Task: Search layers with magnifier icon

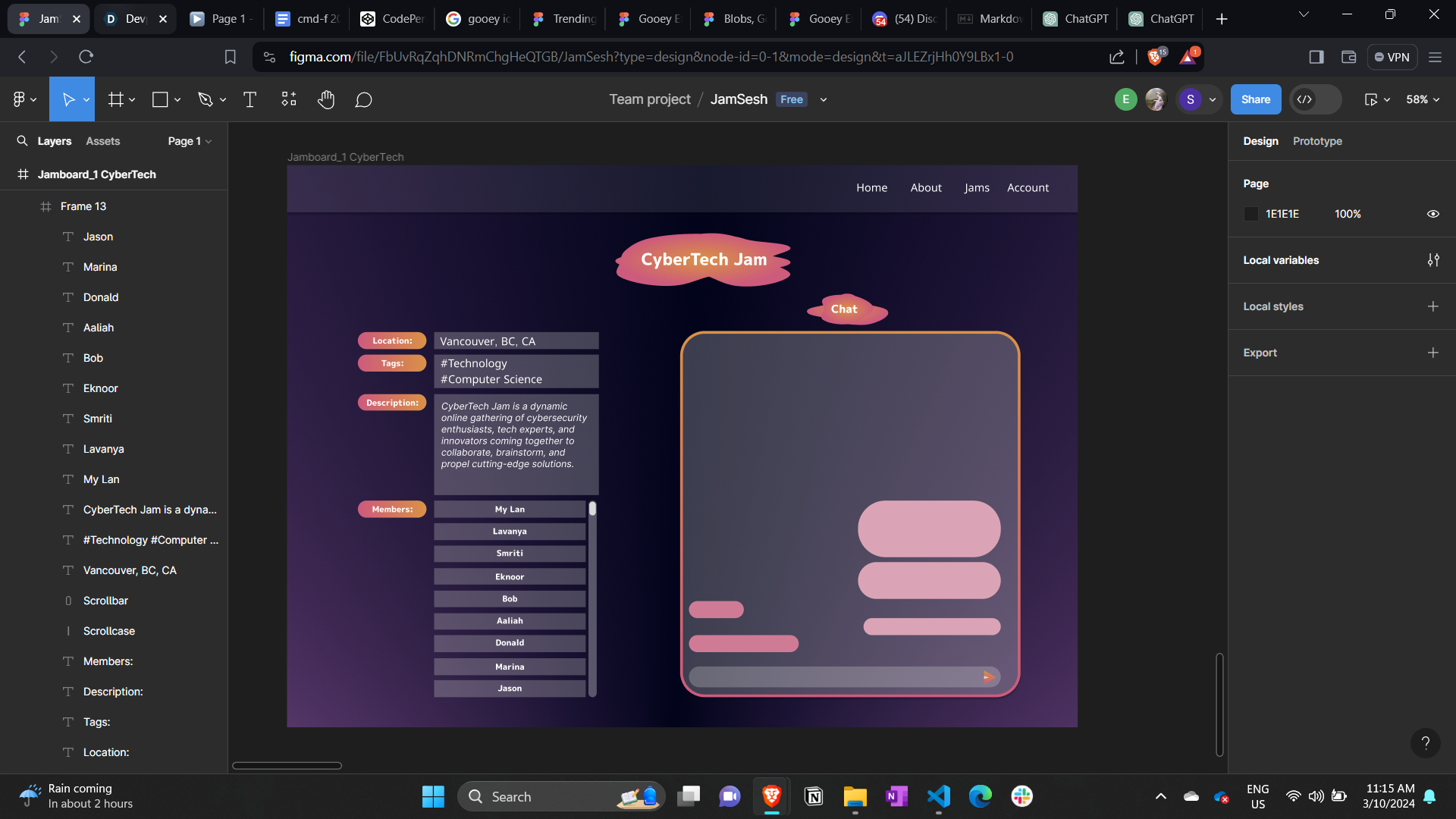Action: click(x=22, y=141)
